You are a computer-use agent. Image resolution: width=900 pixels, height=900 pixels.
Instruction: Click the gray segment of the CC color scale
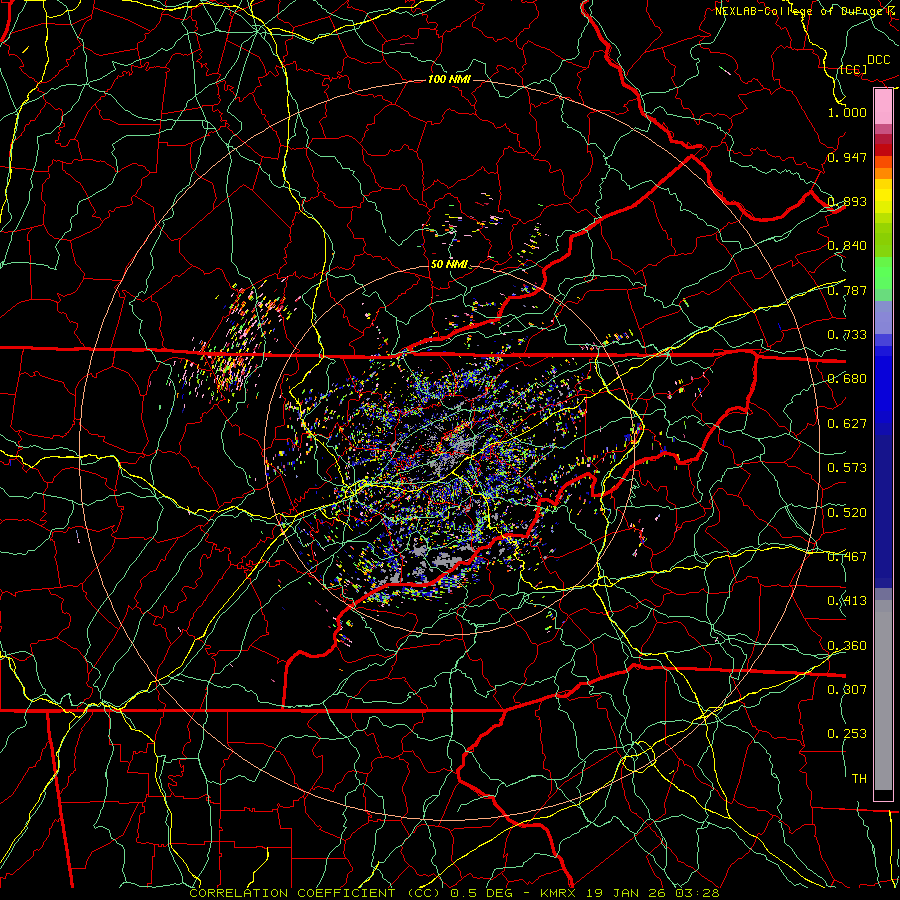[883, 695]
